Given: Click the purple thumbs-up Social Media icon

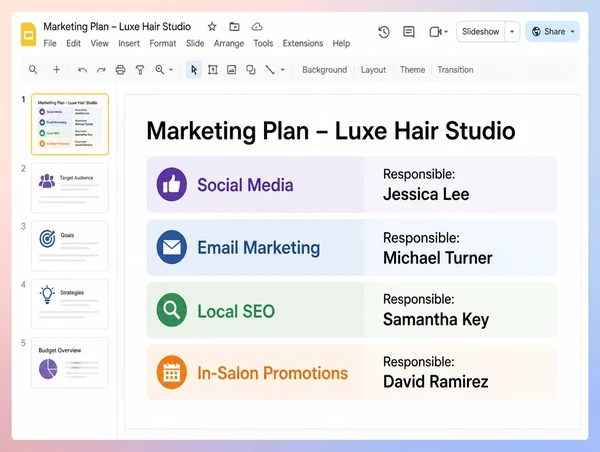Looking at the screenshot, I should point(172,184).
